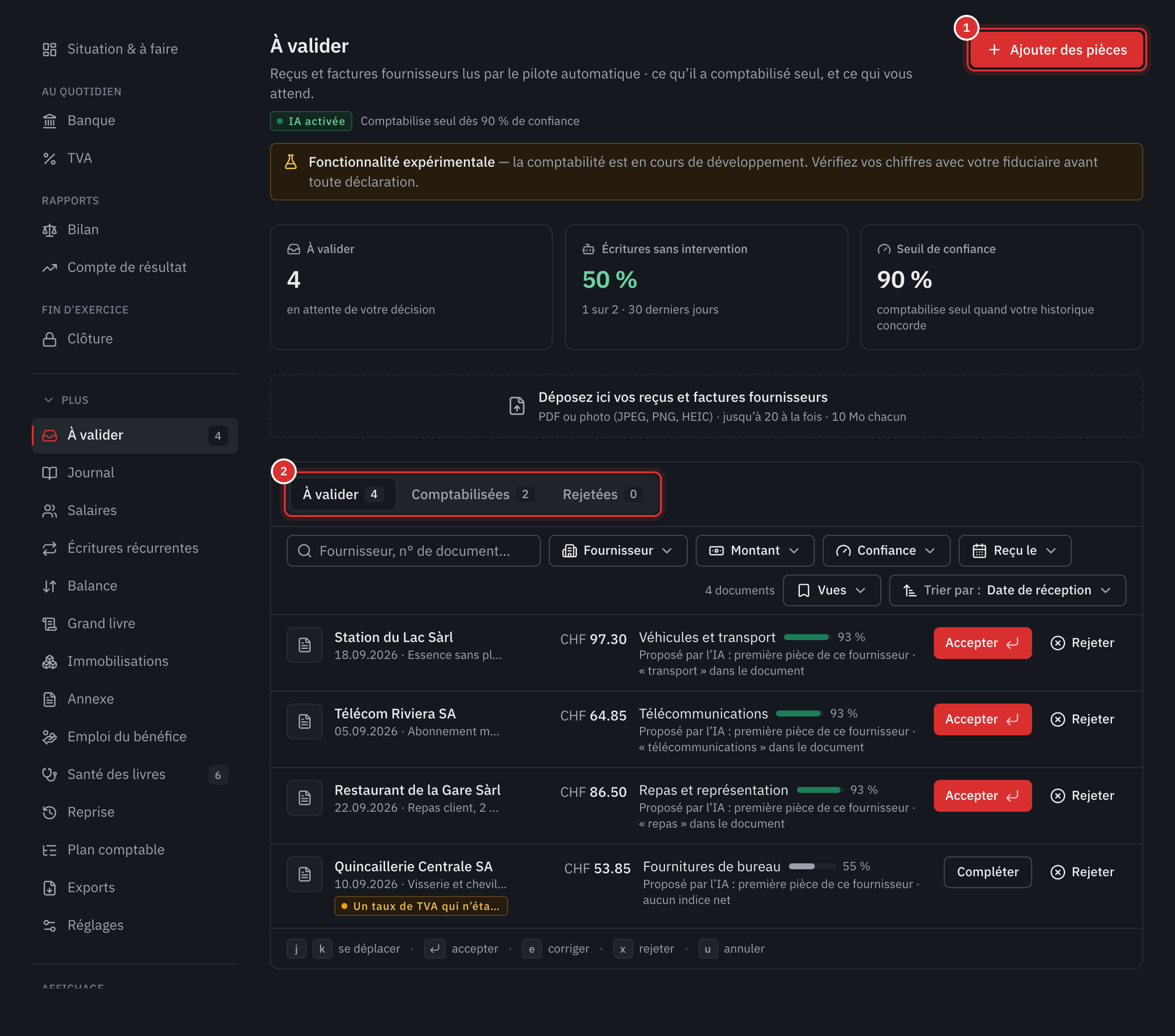Reject the Restaurant de la Gare Sàrl document

point(1082,796)
